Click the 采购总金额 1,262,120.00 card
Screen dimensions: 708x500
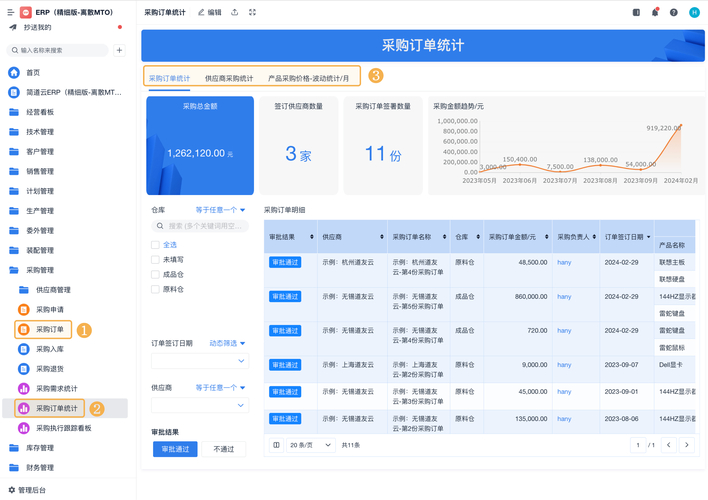tap(200, 145)
